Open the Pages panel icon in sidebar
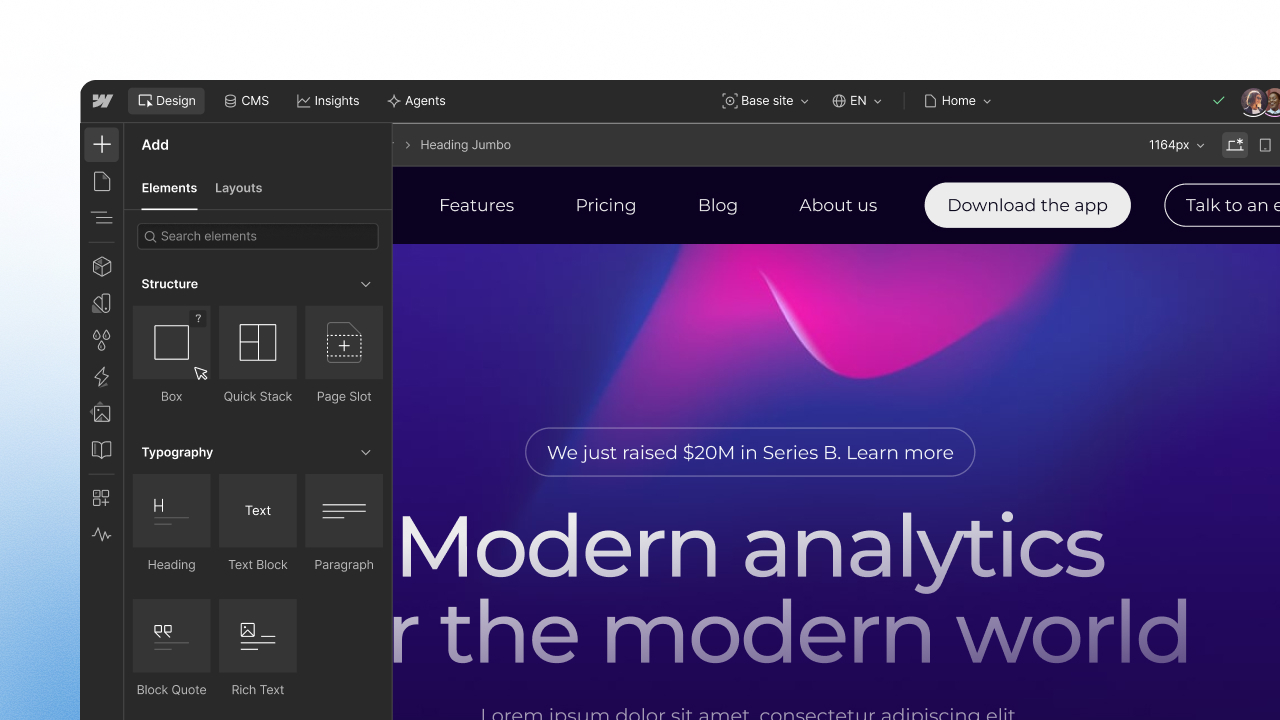Screen dimensions: 1280x720 pyautogui.click(x=102, y=181)
